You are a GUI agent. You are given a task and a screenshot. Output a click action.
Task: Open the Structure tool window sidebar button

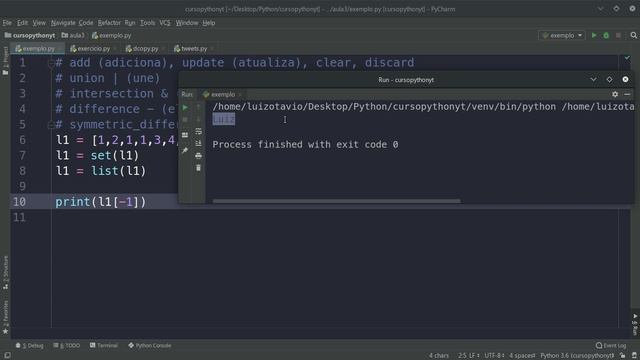[x=5, y=272]
